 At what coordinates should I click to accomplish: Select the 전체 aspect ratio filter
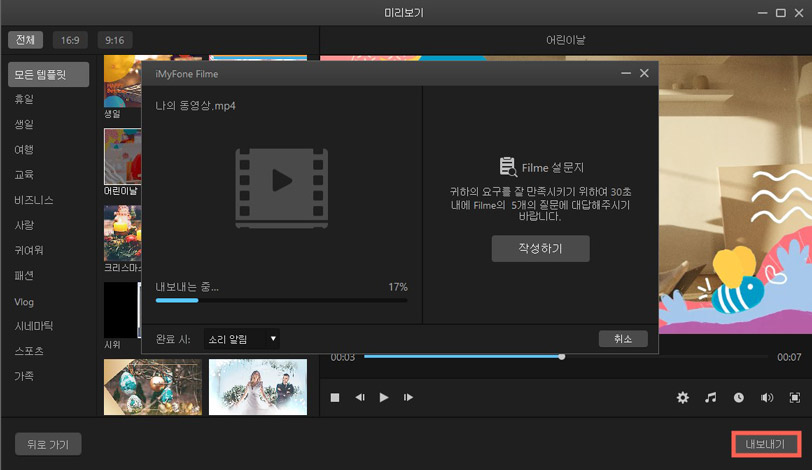(25, 40)
